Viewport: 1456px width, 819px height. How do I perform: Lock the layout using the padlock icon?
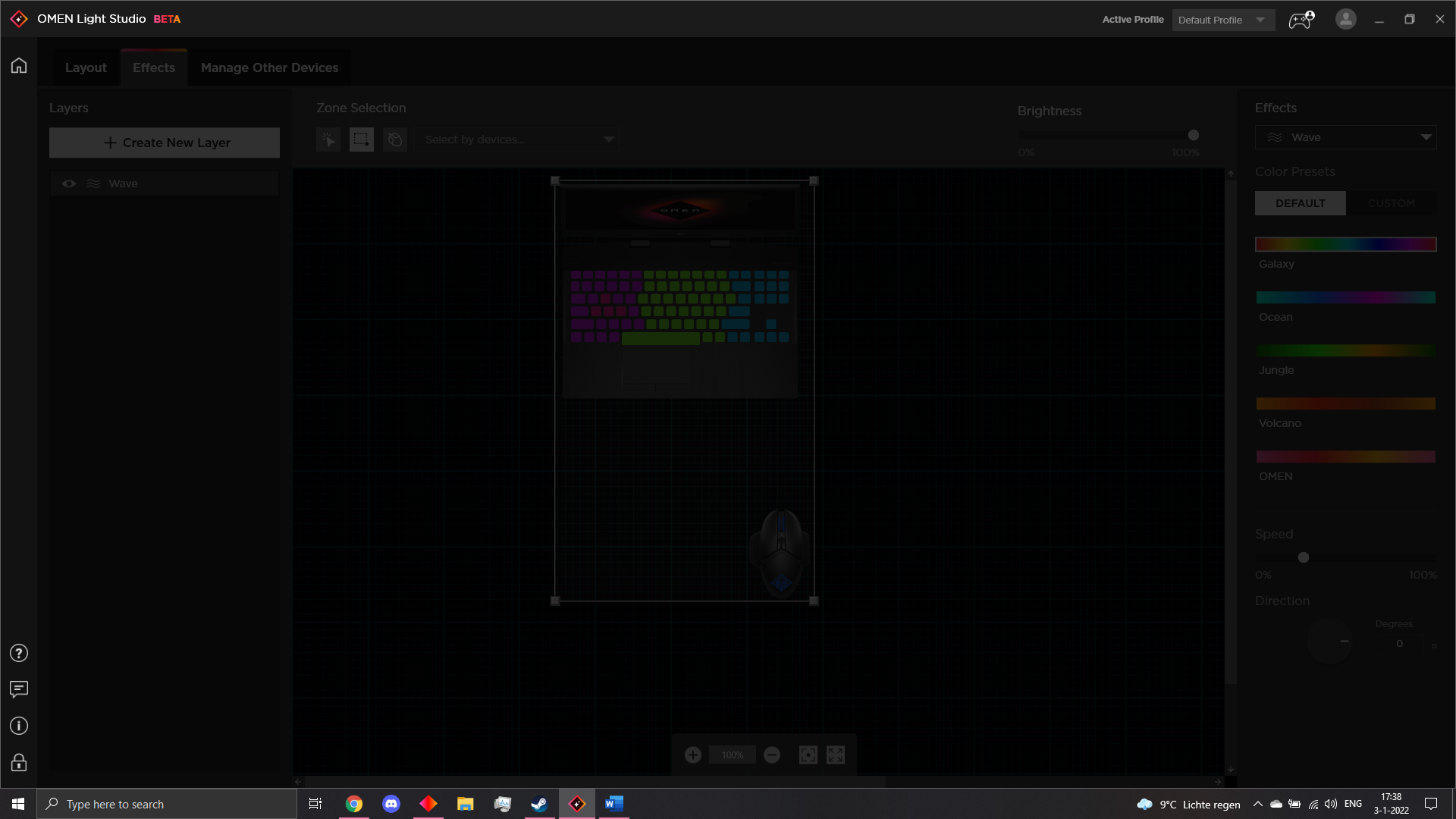(x=18, y=763)
